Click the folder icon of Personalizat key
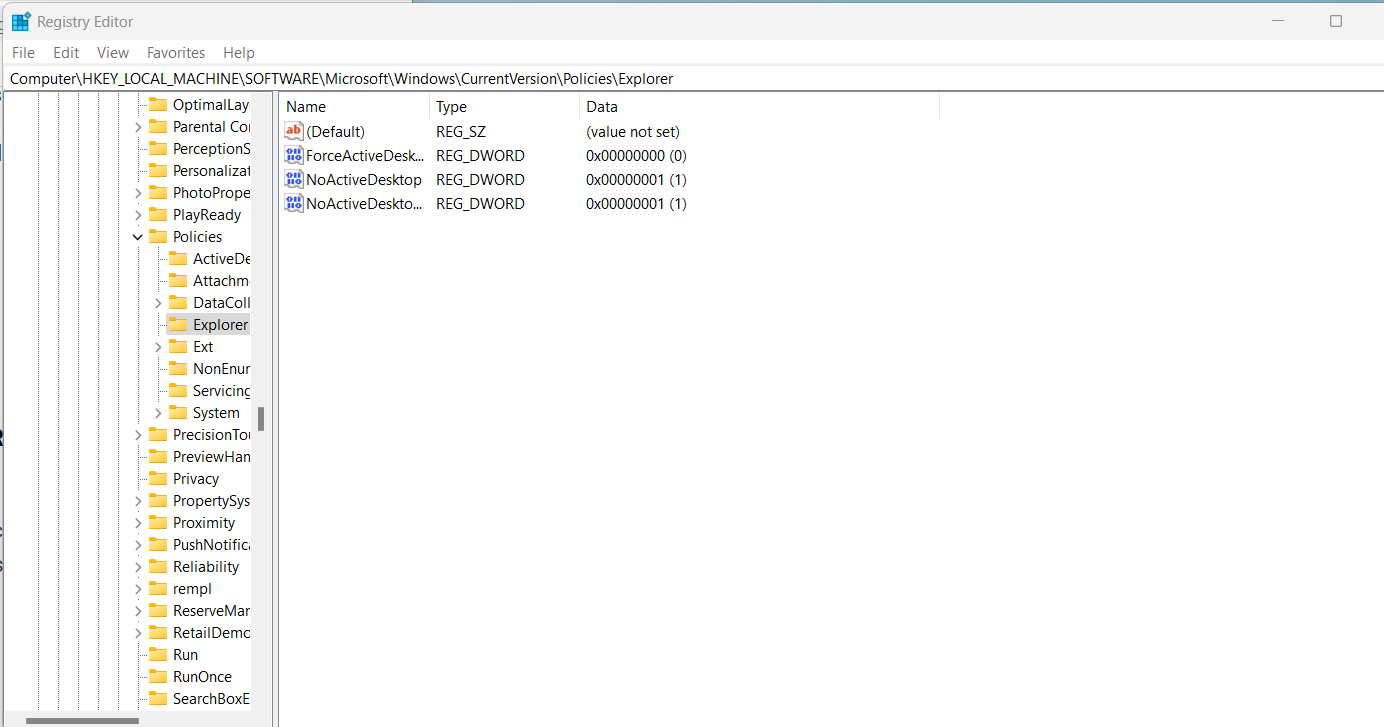 [x=158, y=170]
